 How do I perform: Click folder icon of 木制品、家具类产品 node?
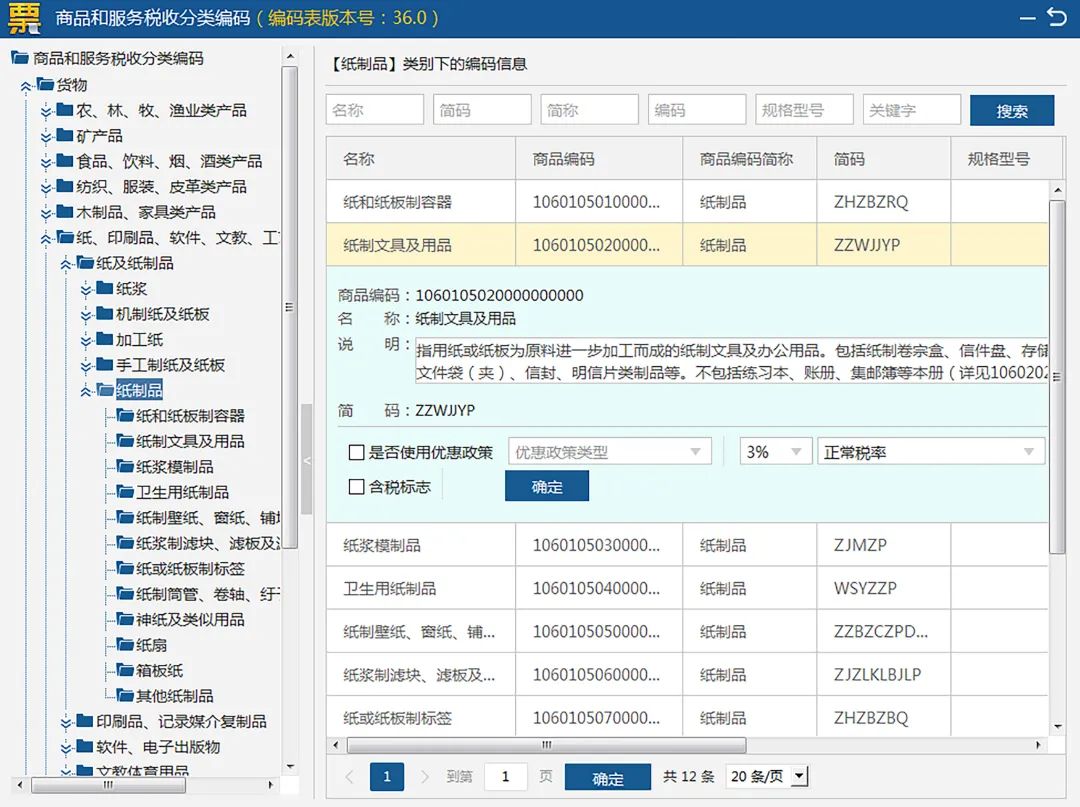point(65,211)
